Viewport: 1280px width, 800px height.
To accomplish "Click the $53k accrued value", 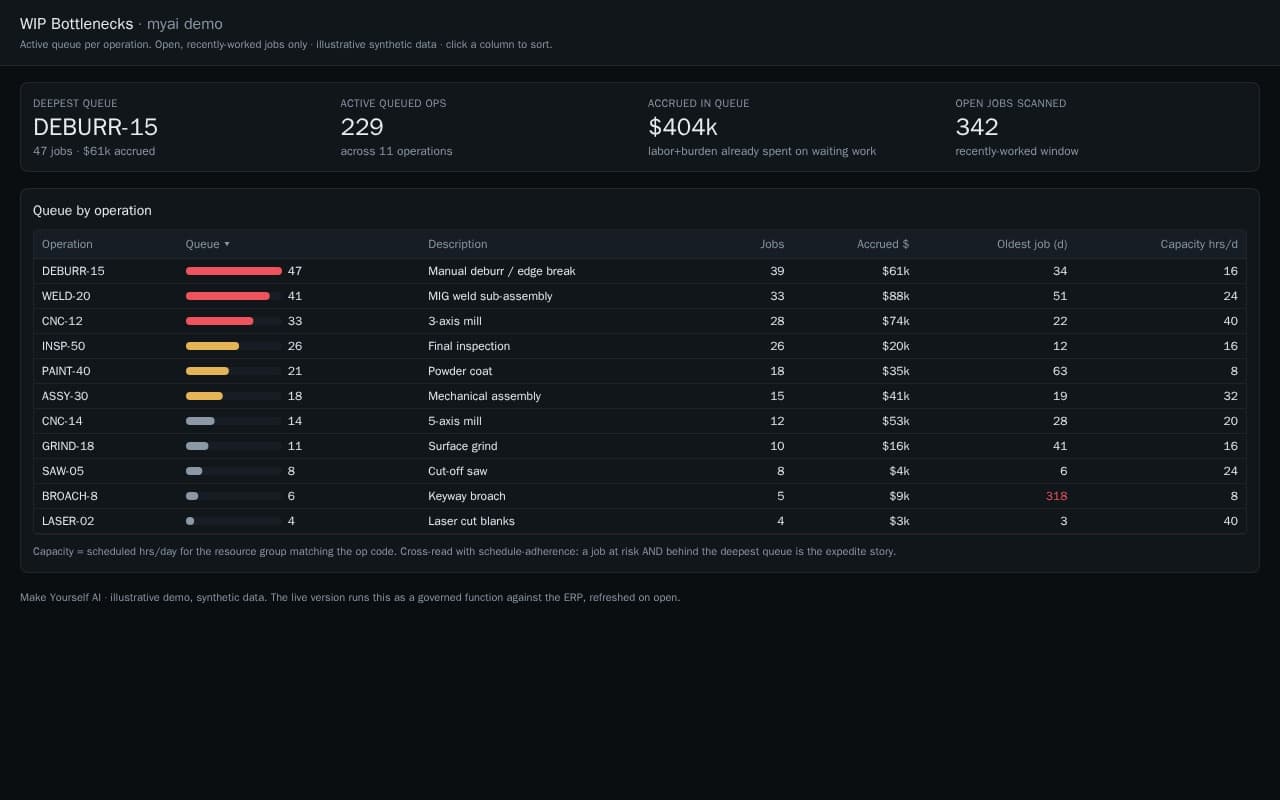I will coord(896,421).
